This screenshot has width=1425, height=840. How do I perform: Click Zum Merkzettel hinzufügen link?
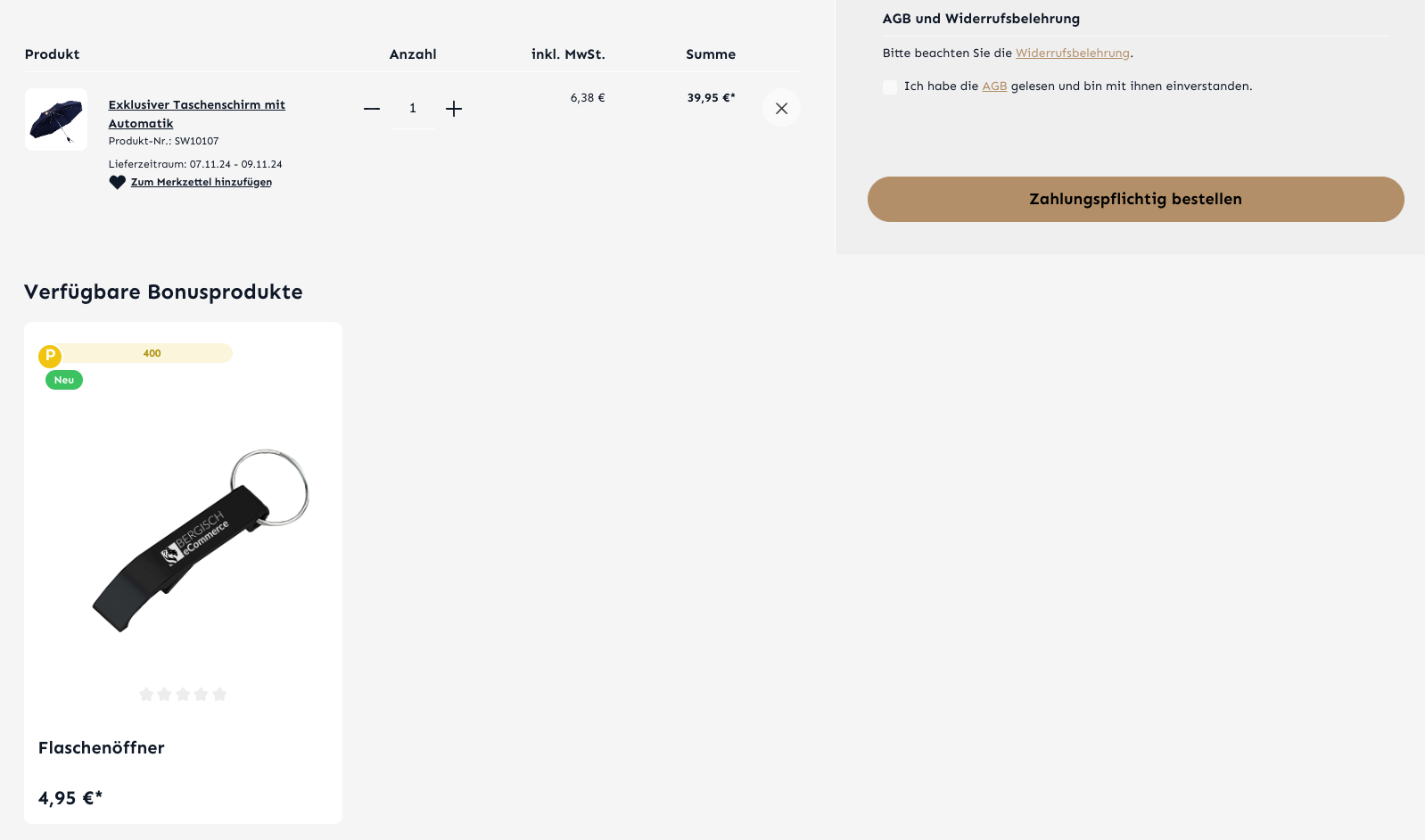(202, 182)
